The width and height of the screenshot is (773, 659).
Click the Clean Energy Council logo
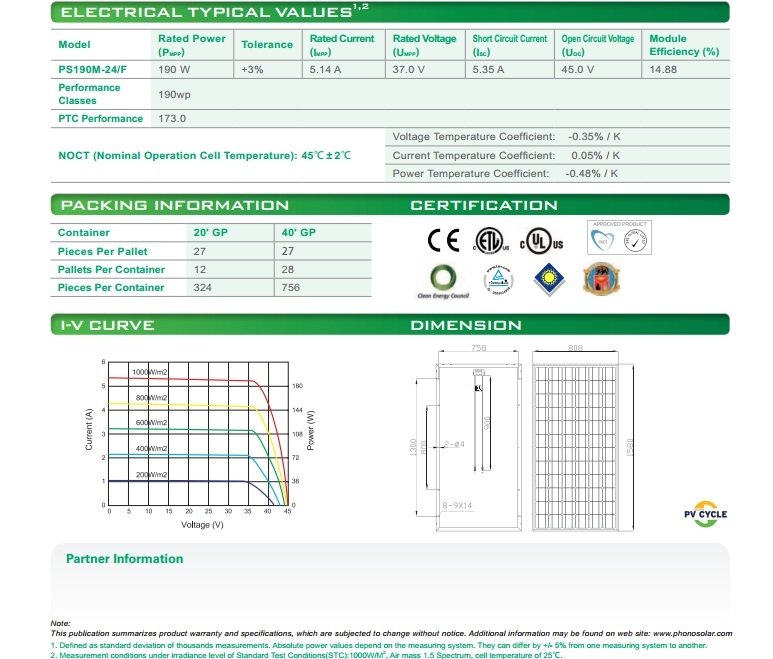(x=442, y=281)
